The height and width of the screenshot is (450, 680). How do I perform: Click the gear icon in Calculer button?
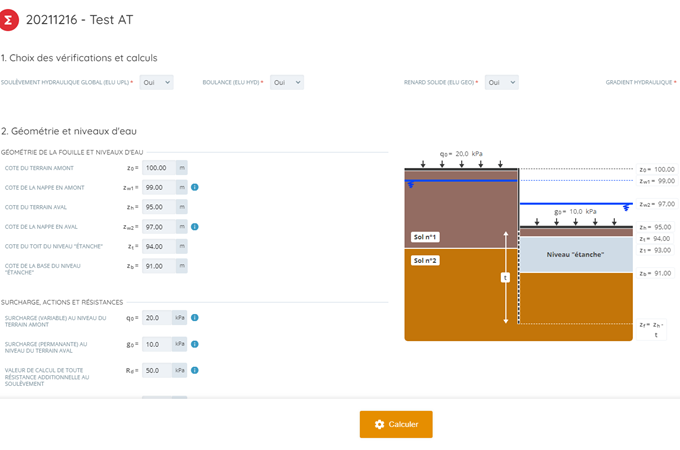[x=379, y=424]
